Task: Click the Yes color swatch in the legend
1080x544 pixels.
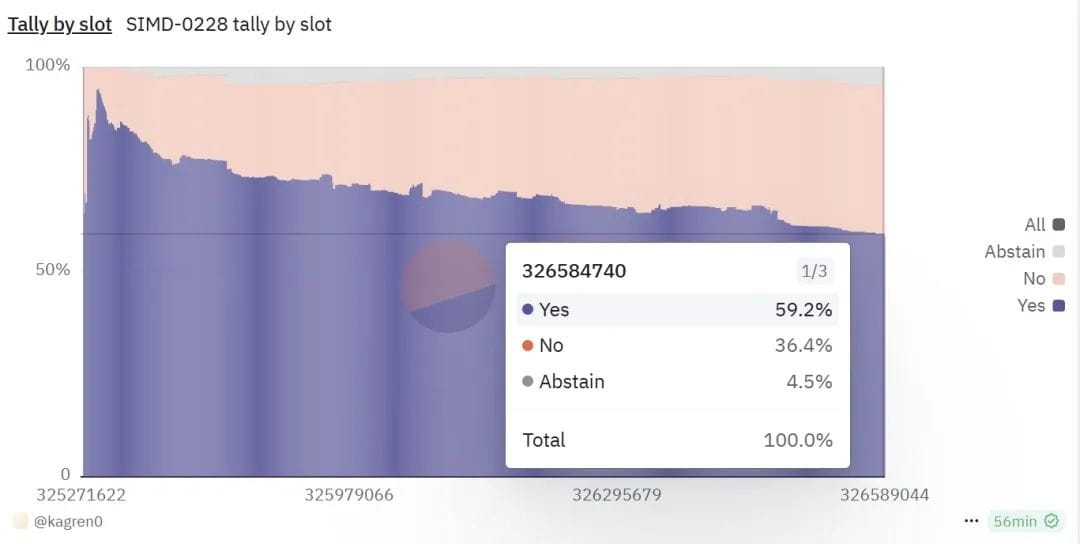Action: click(x=1059, y=306)
